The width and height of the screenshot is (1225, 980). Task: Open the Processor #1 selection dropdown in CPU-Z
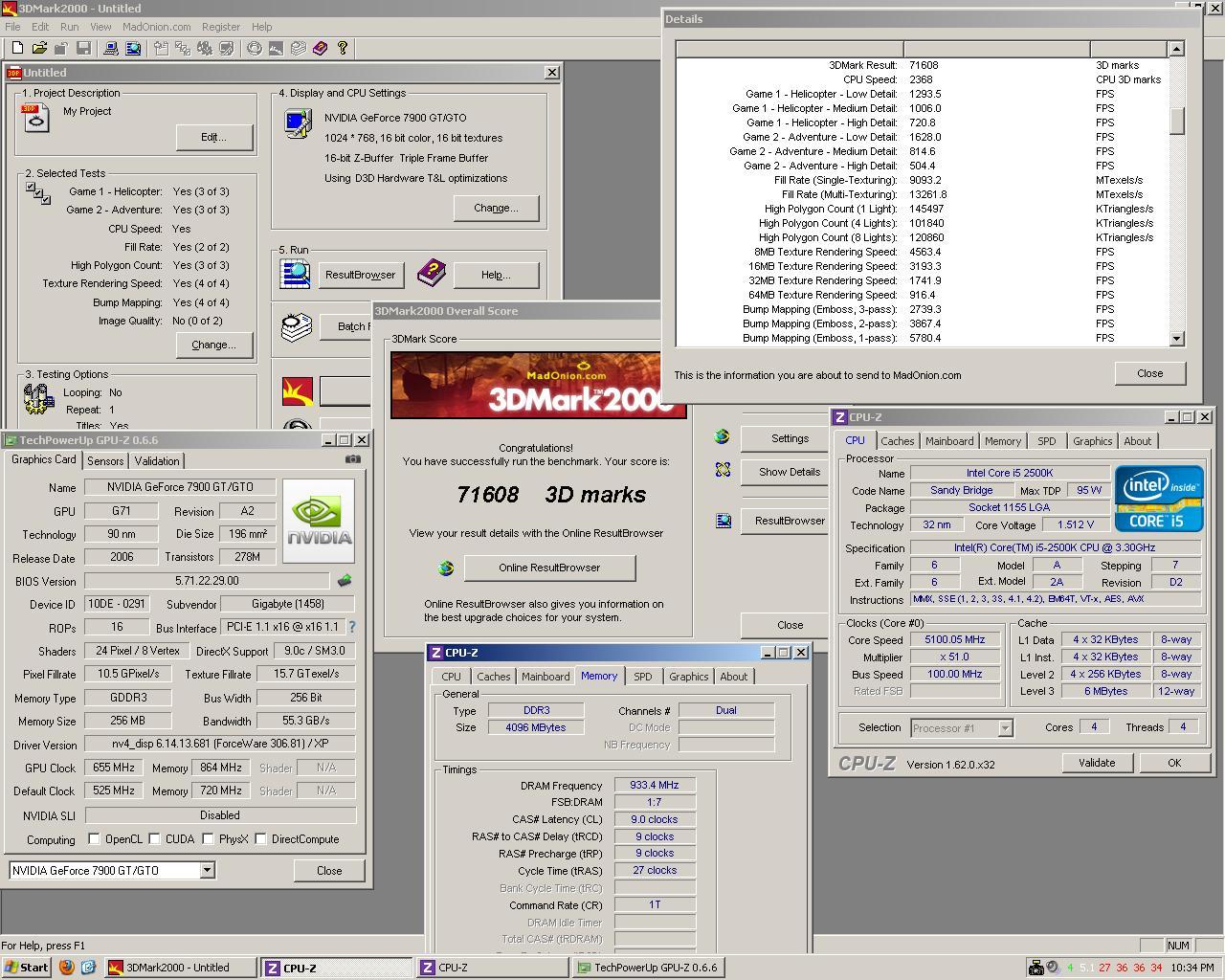click(1005, 728)
